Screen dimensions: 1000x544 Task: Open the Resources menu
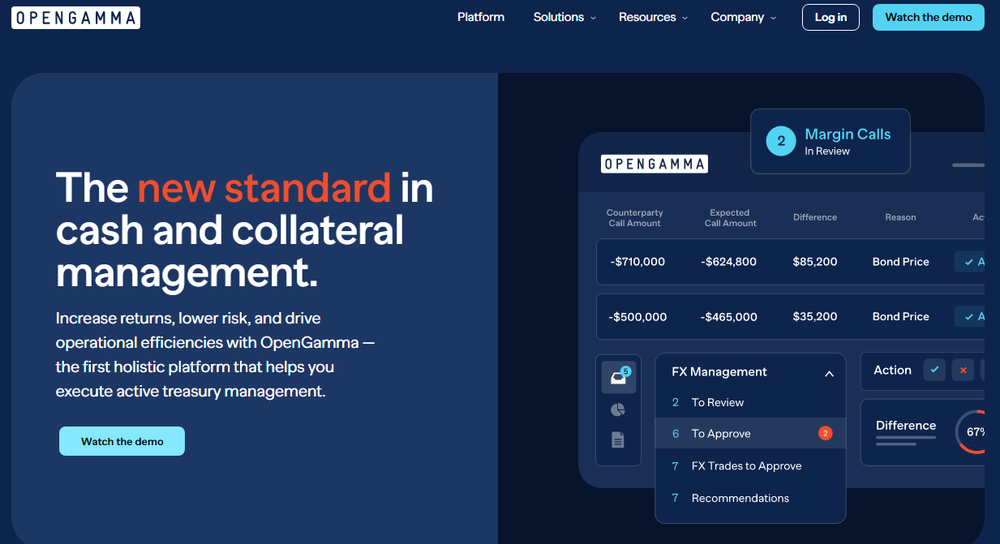coord(647,17)
